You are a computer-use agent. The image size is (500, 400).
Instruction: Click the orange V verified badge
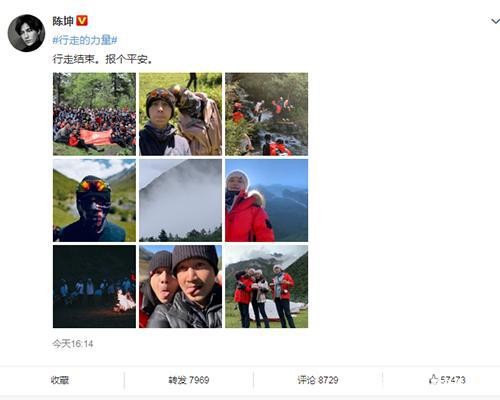pos(82,21)
